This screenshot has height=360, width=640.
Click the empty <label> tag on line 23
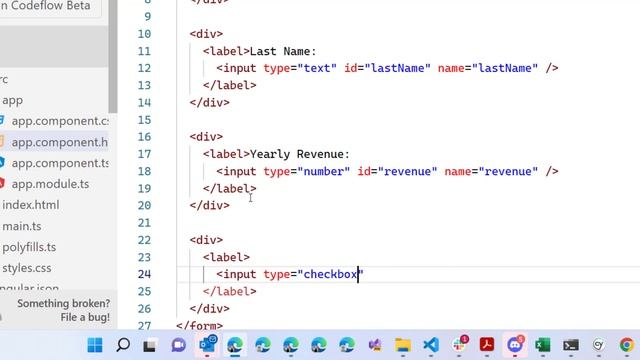[227, 257]
